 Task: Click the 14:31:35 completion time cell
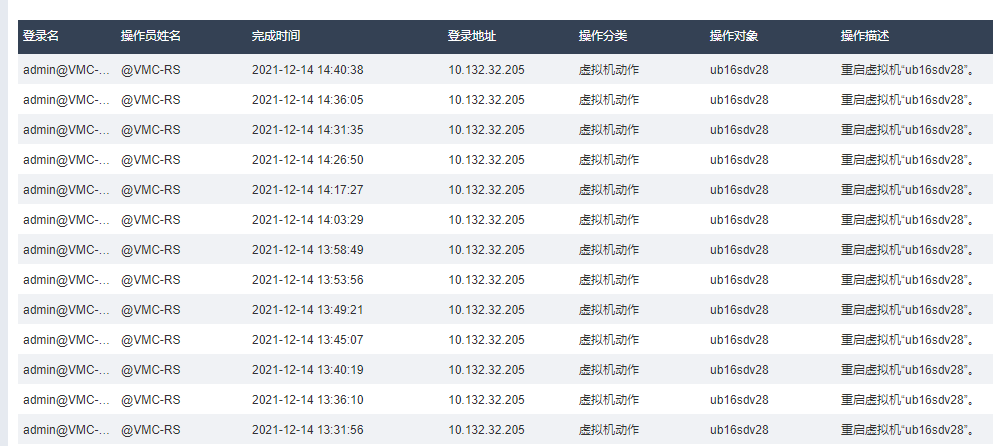coord(307,130)
